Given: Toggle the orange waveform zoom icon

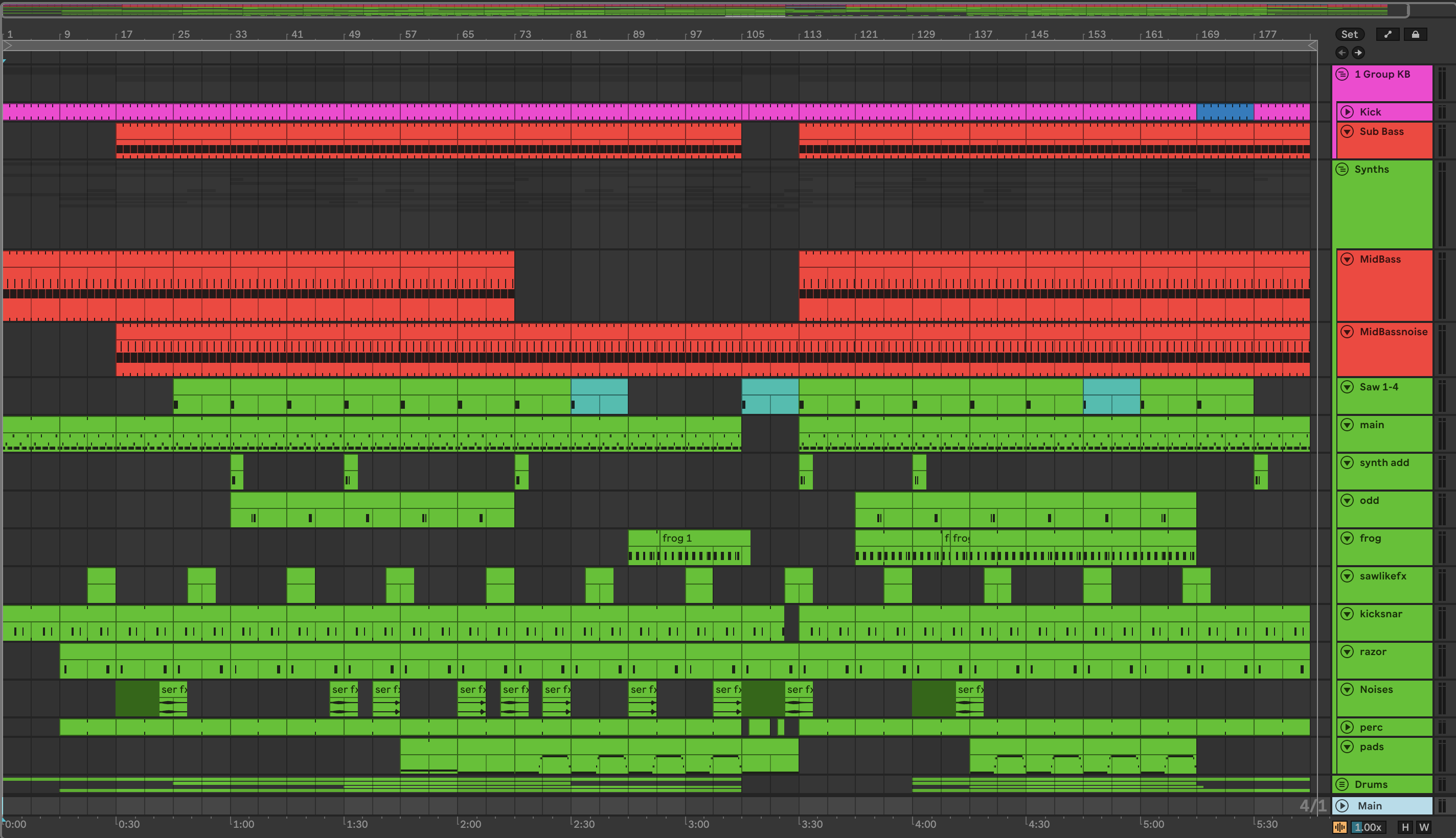Looking at the screenshot, I should point(1340,827).
